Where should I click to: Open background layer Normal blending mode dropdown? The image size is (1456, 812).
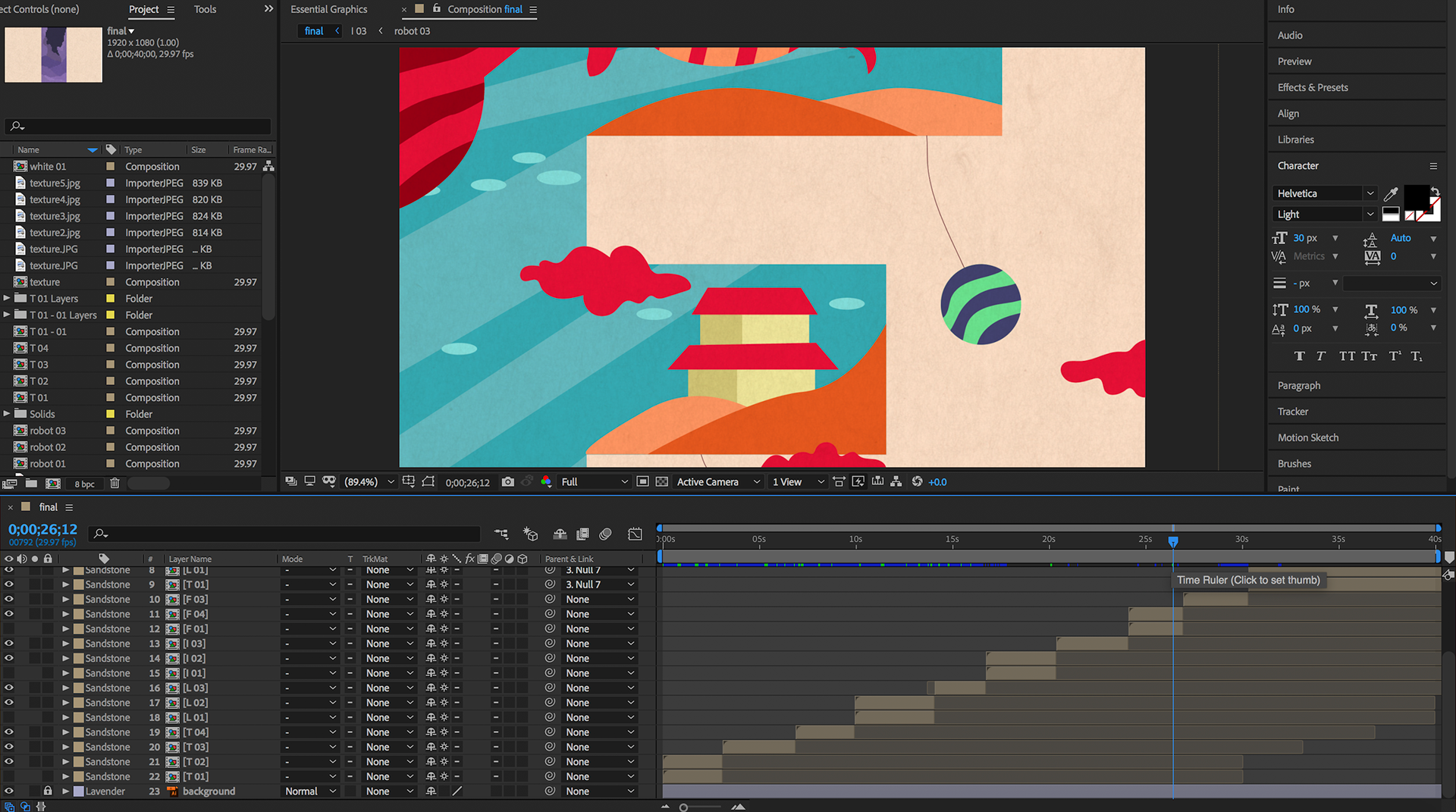310,791
